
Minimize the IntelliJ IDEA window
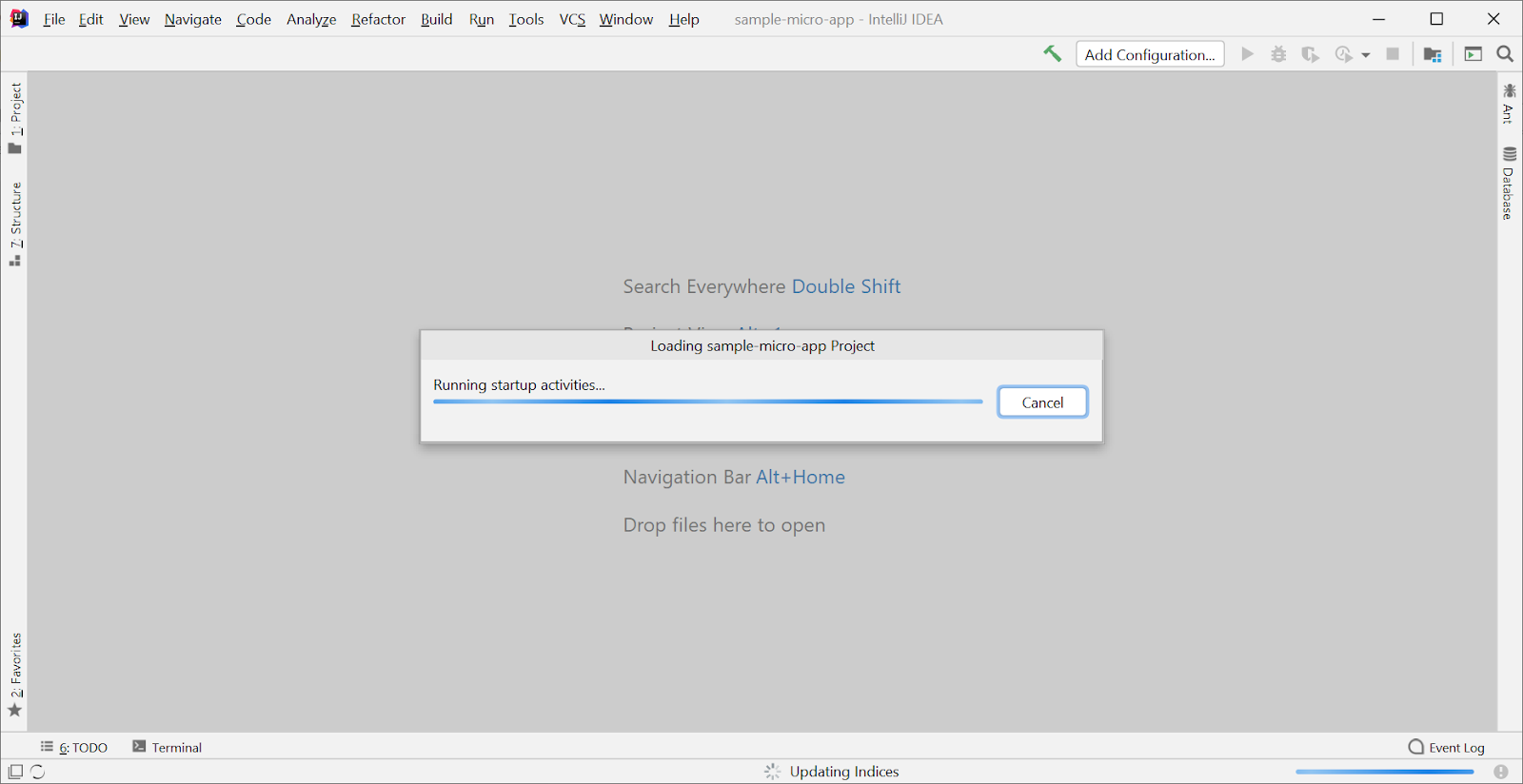(x=1379, y=19)
